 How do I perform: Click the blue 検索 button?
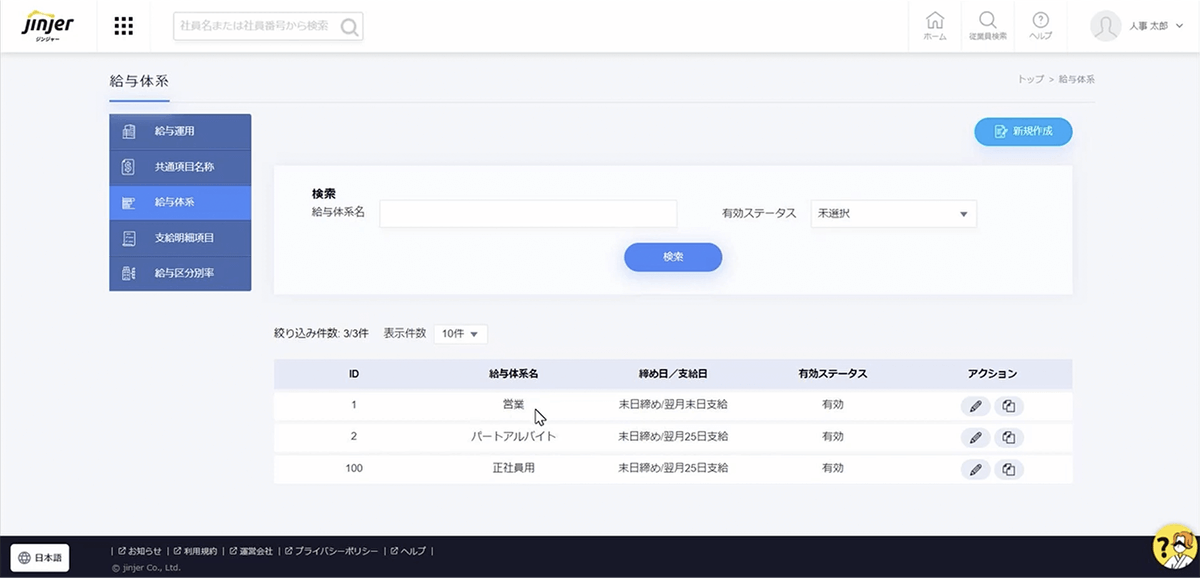click(673, 257)
